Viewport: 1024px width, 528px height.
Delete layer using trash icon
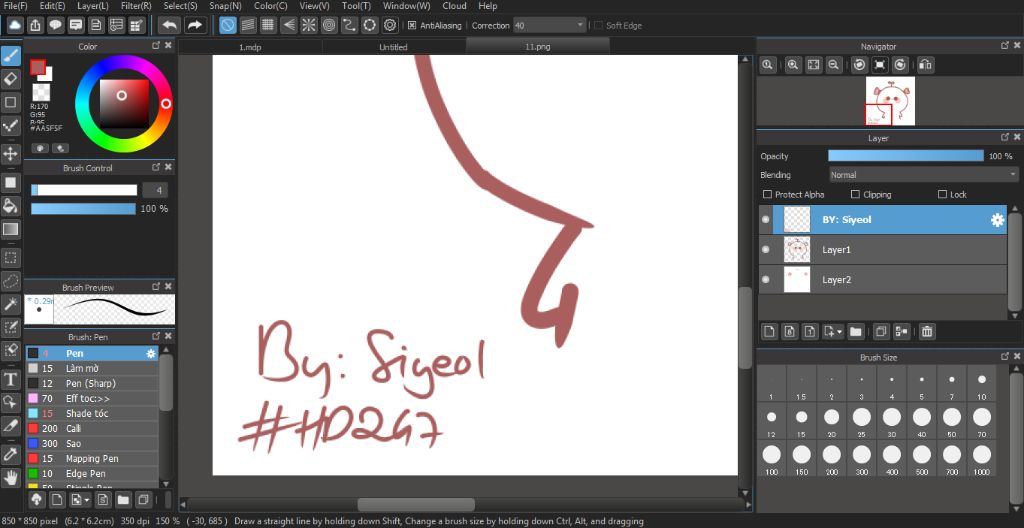coord(926,331)
